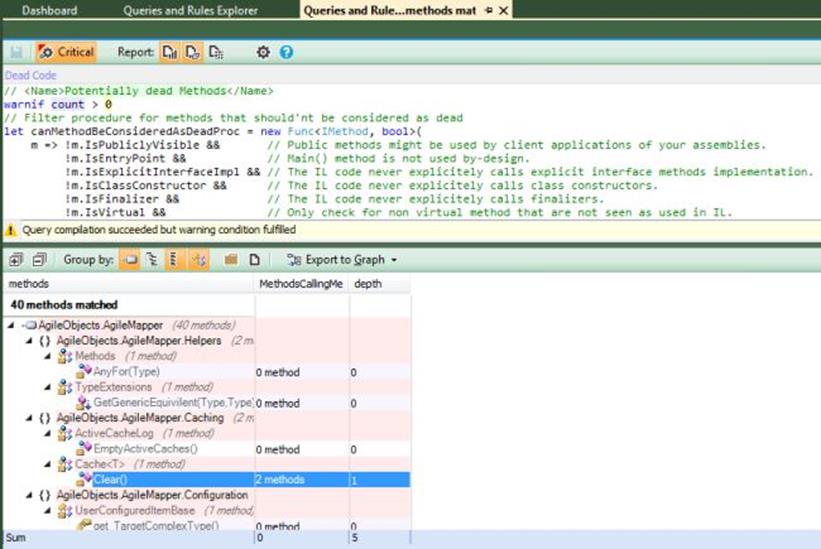The image size is (821, 549).
Task: Click the TypeExtensions class icon
Action: tap(65, 387)
